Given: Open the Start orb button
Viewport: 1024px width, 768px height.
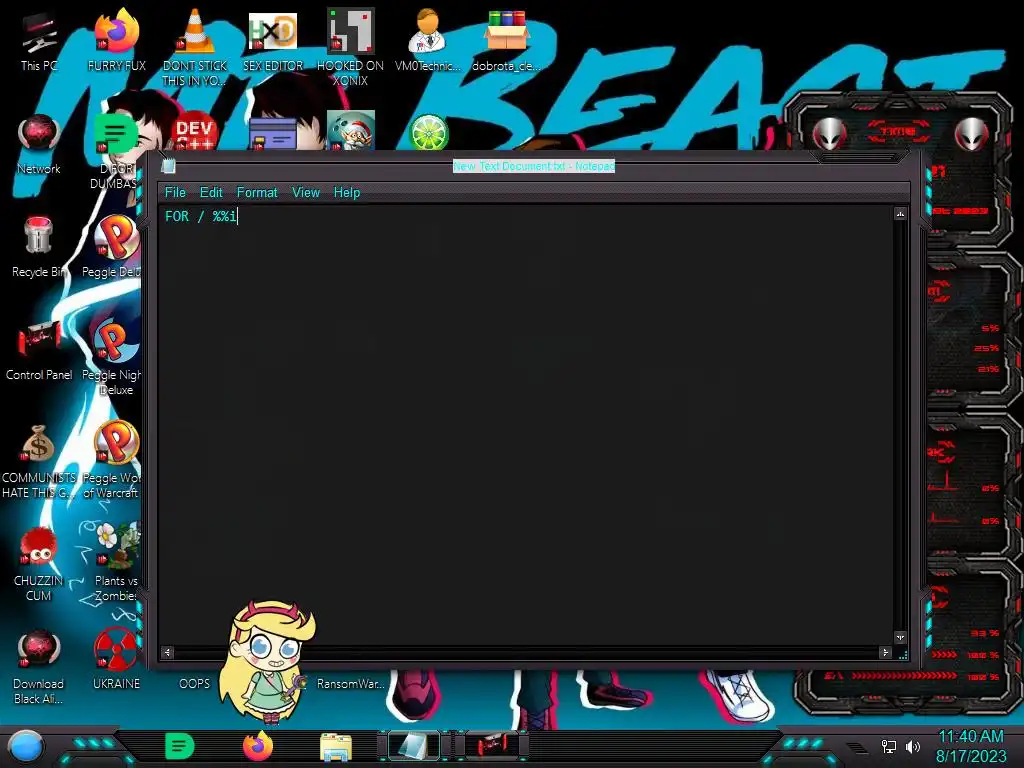Looking at the screenshot, I should (x=26, y=746).
